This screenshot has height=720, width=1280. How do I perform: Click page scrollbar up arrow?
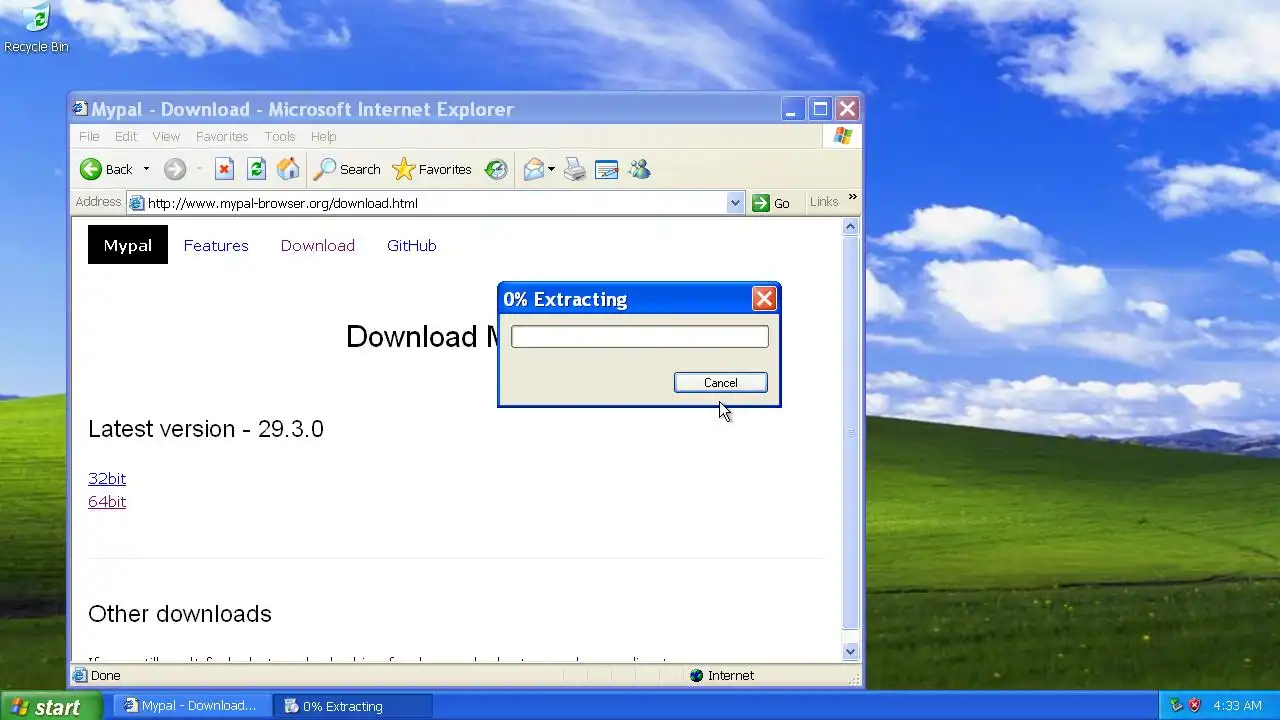tap(851, 227)
